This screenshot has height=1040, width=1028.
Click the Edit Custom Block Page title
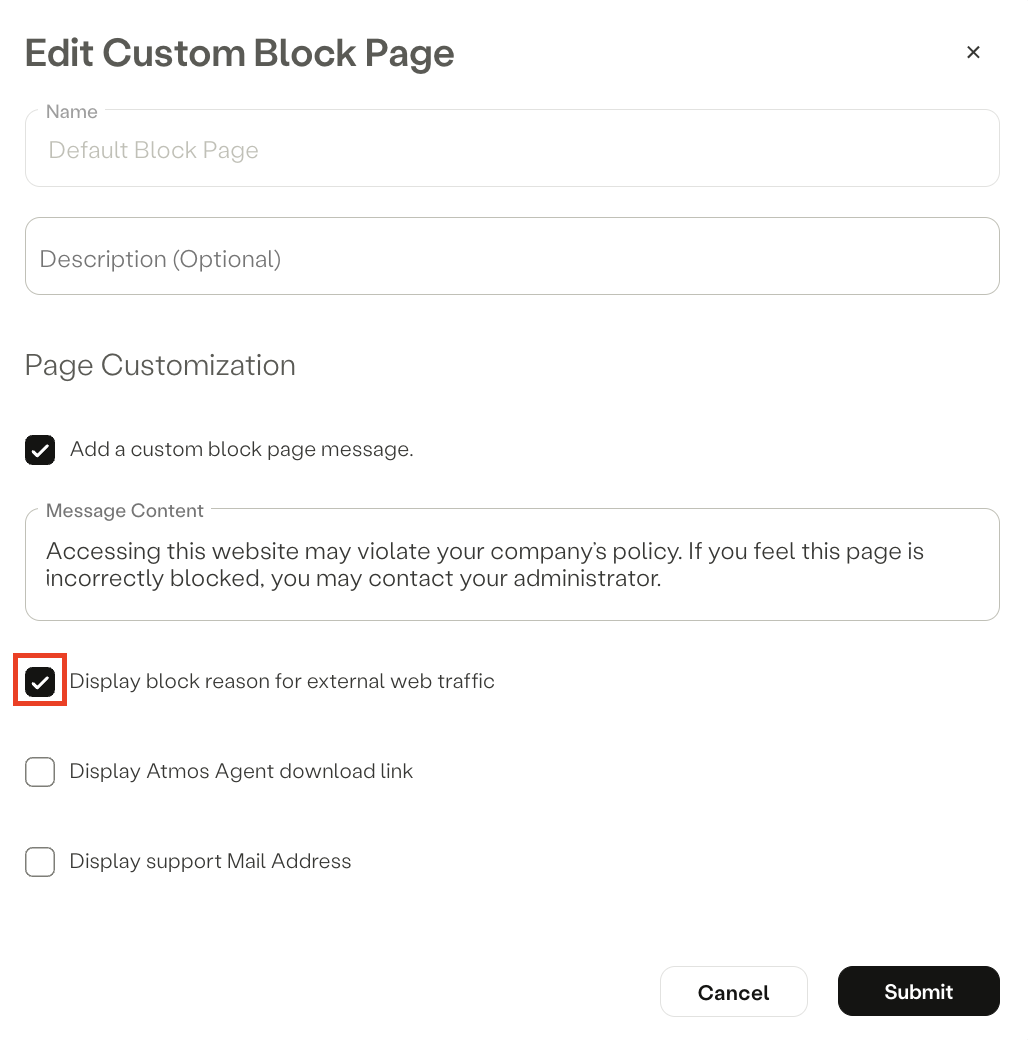coord(239,53)
